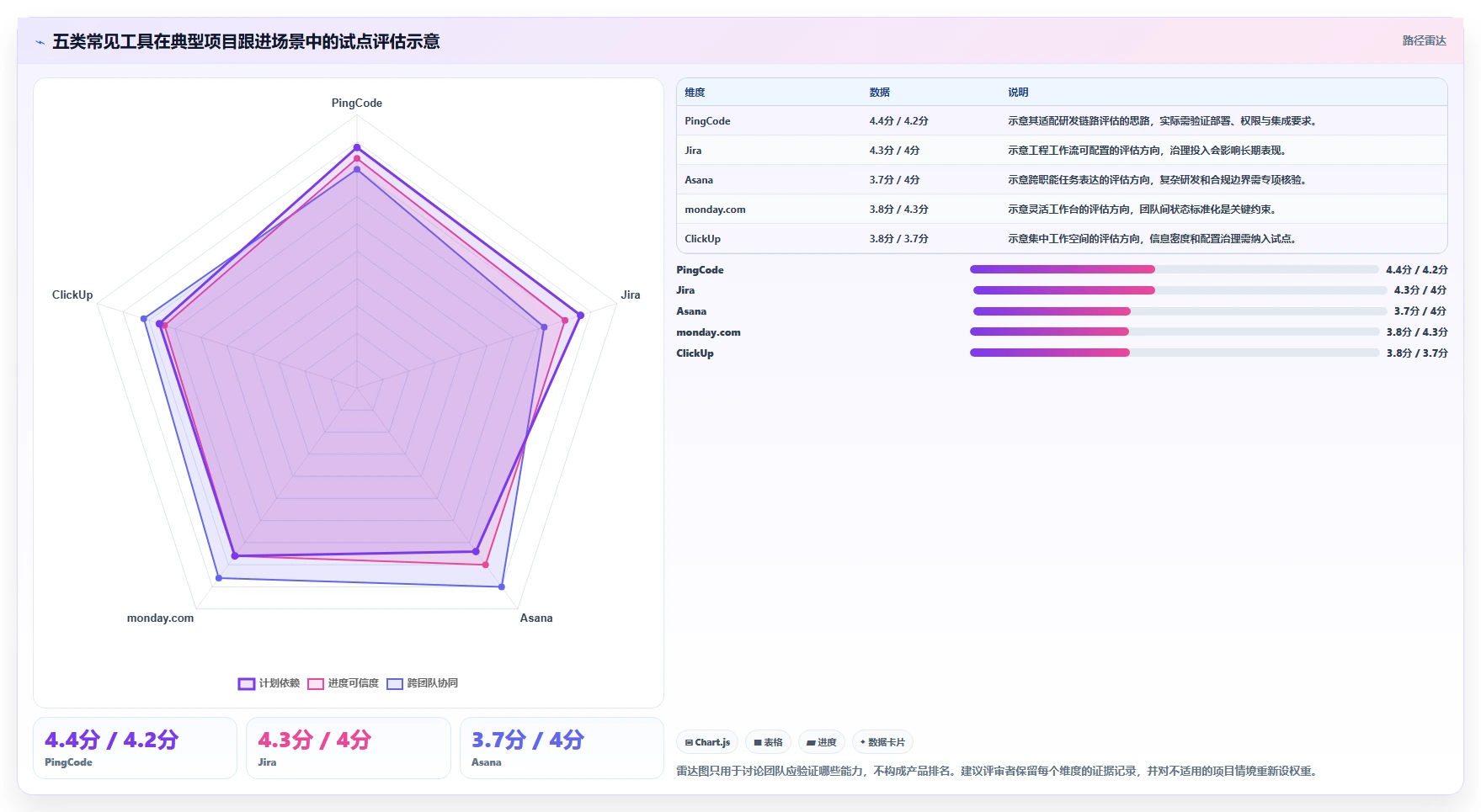Click the footer note beginning 雷达图只用于讨论
Viewport: 1481px width, 812px height.
click(x=999, y=771)
